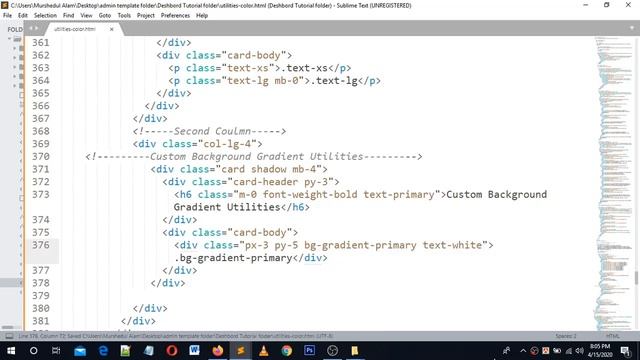The width and height of the screenshot is (640, 360).
Task: Open the Goto menu
Action: [105, 16]
